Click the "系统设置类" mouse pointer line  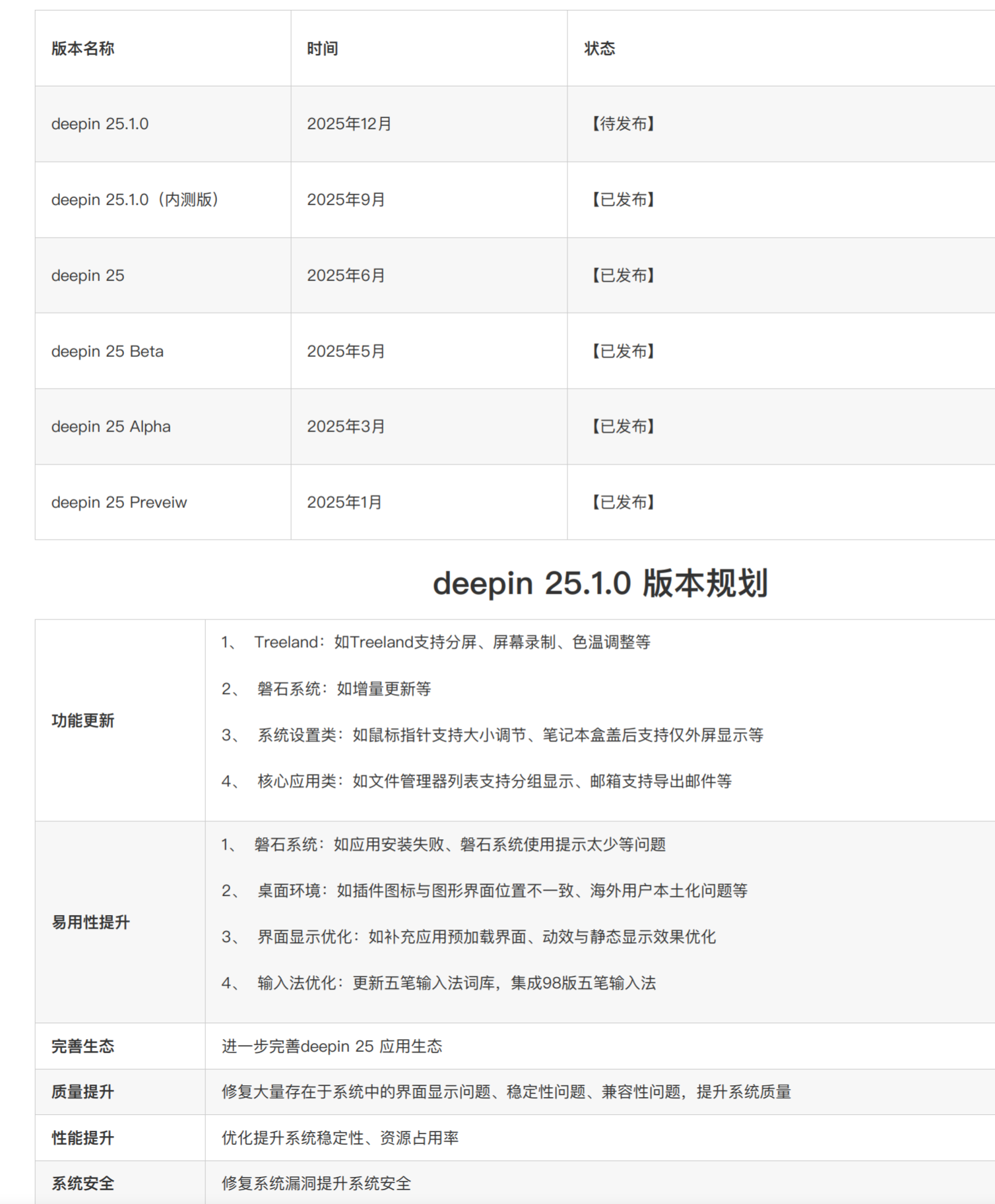[492, 736]
